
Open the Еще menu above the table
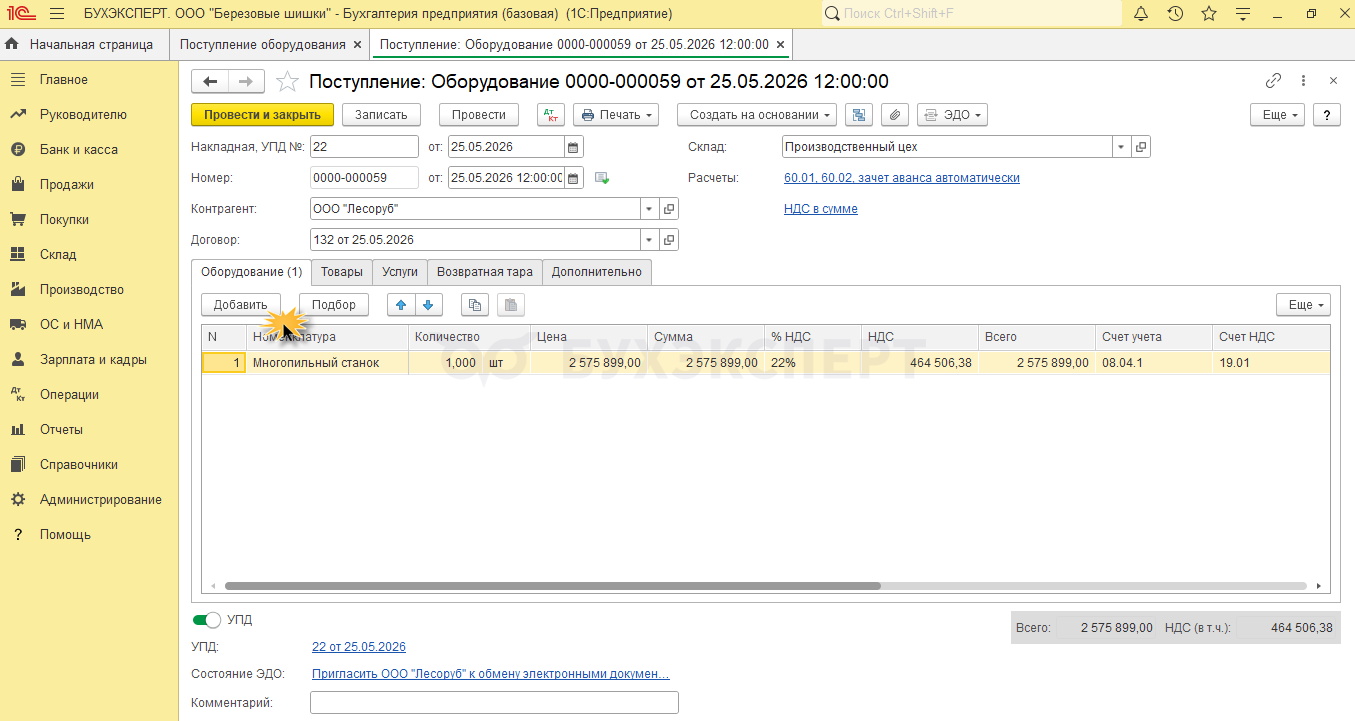(1303, 305)
